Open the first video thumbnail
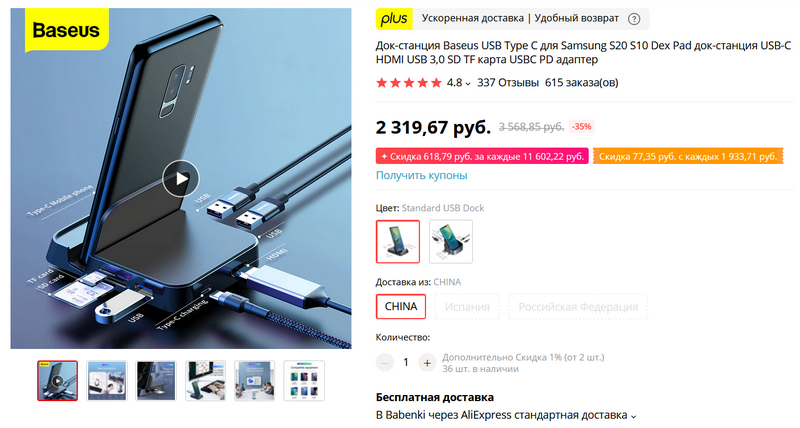 pyautogui.click(x=58, y=381)
